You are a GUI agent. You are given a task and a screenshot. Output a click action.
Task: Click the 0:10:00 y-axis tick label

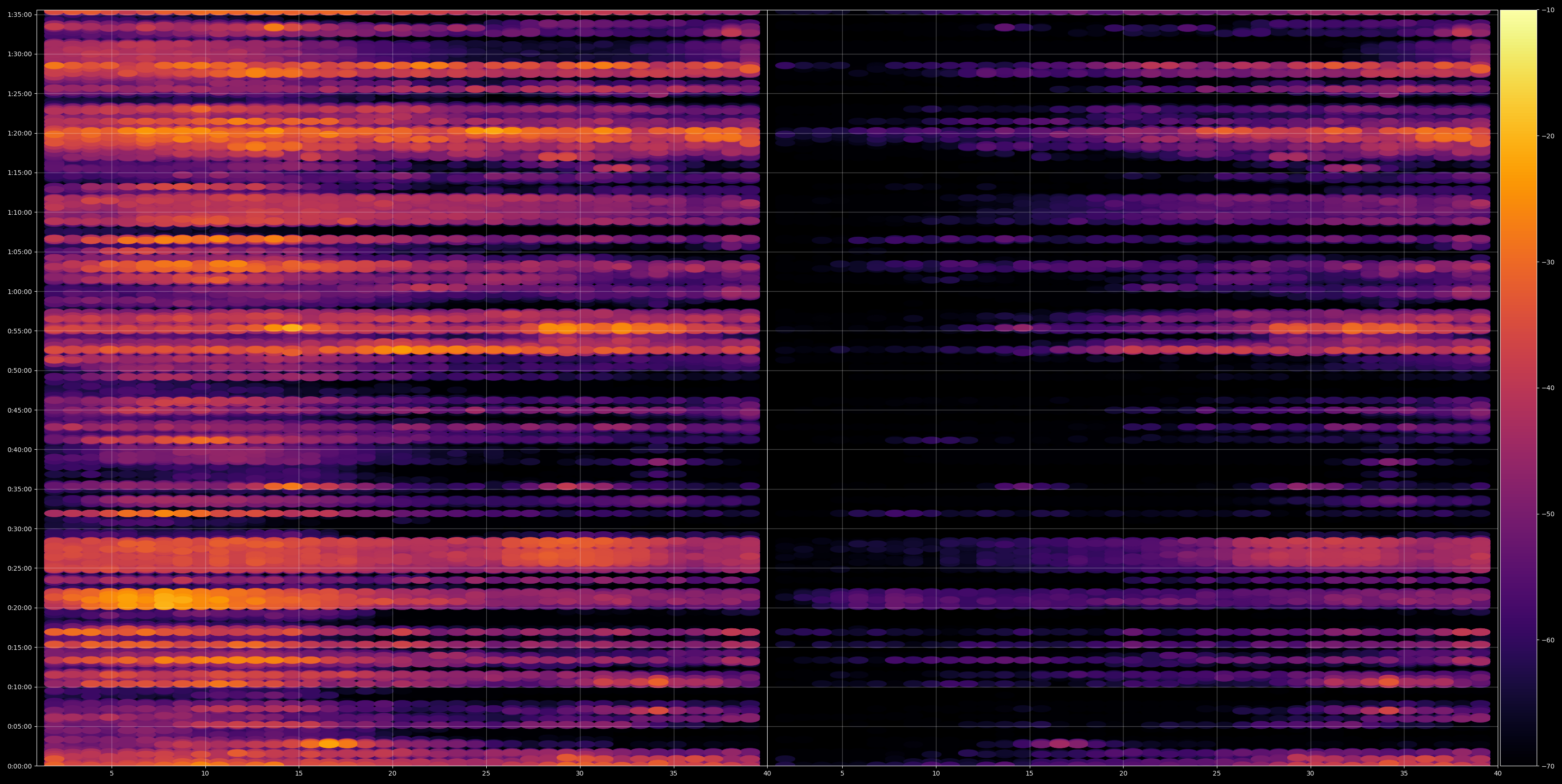pyautogui.click(x=19, y=687)
